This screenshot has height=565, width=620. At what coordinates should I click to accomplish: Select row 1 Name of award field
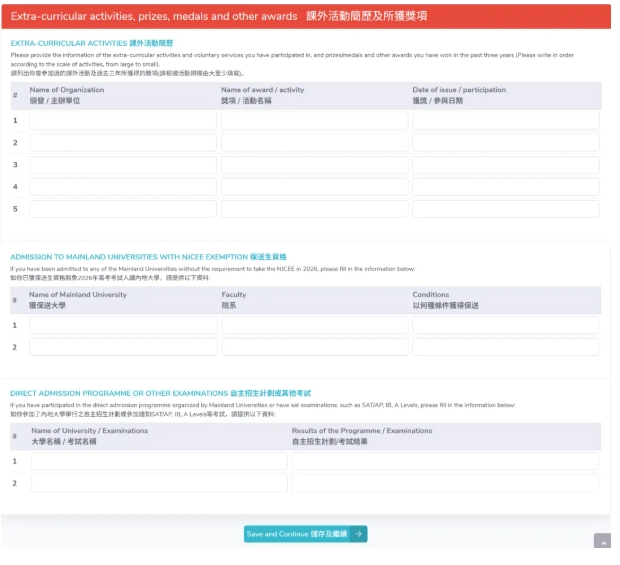[x=314, y=120]
